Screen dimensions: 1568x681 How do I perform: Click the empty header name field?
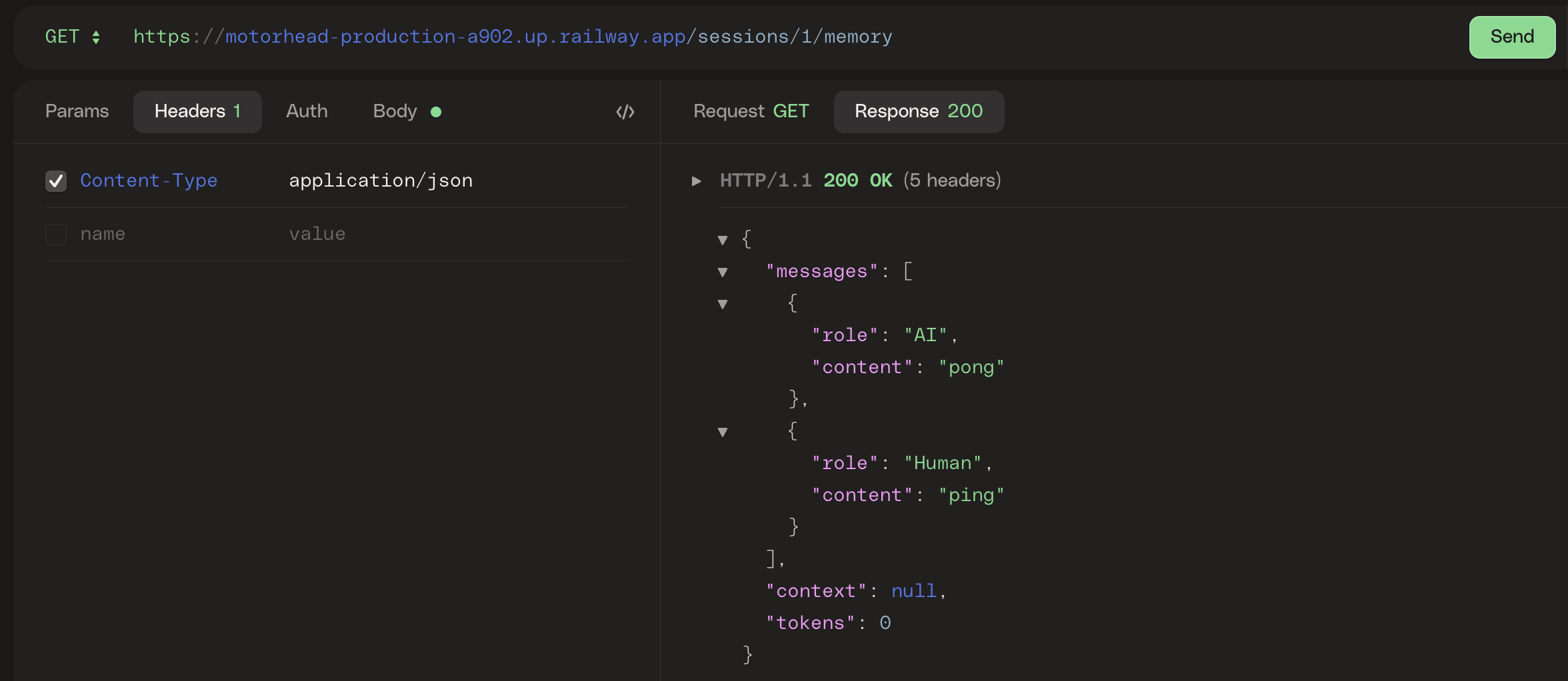point(133,234)
